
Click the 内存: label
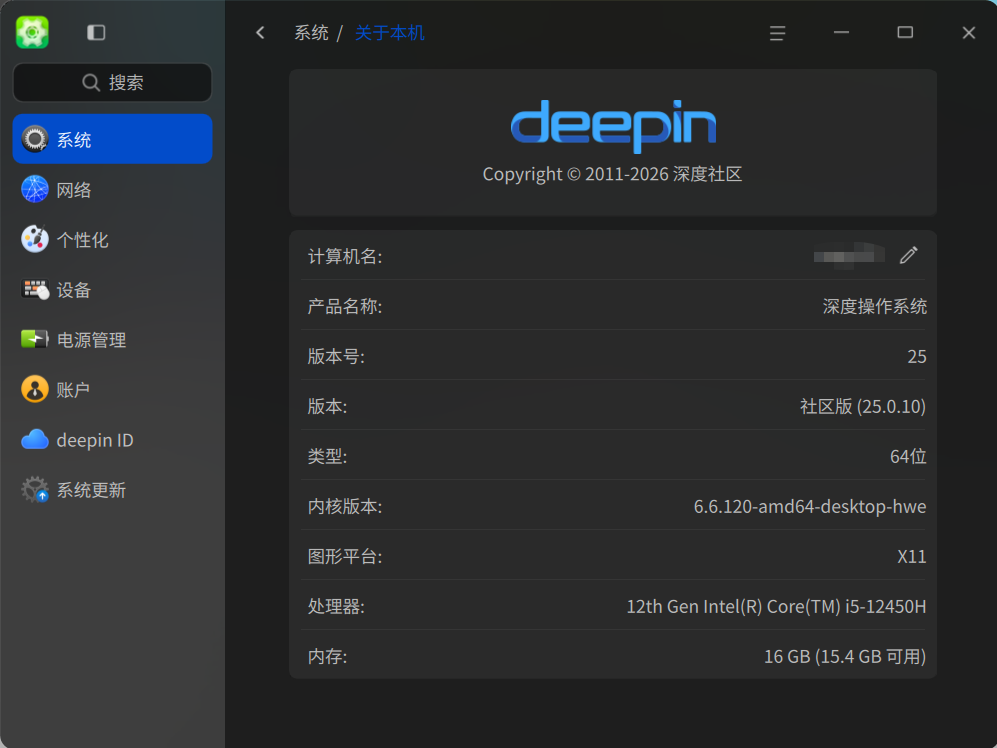point(327,656)
